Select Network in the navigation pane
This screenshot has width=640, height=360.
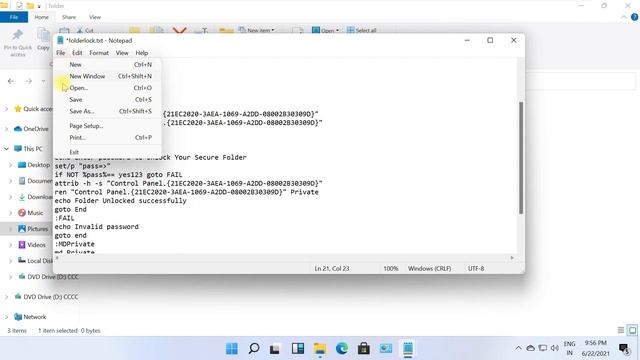(30, 317)
